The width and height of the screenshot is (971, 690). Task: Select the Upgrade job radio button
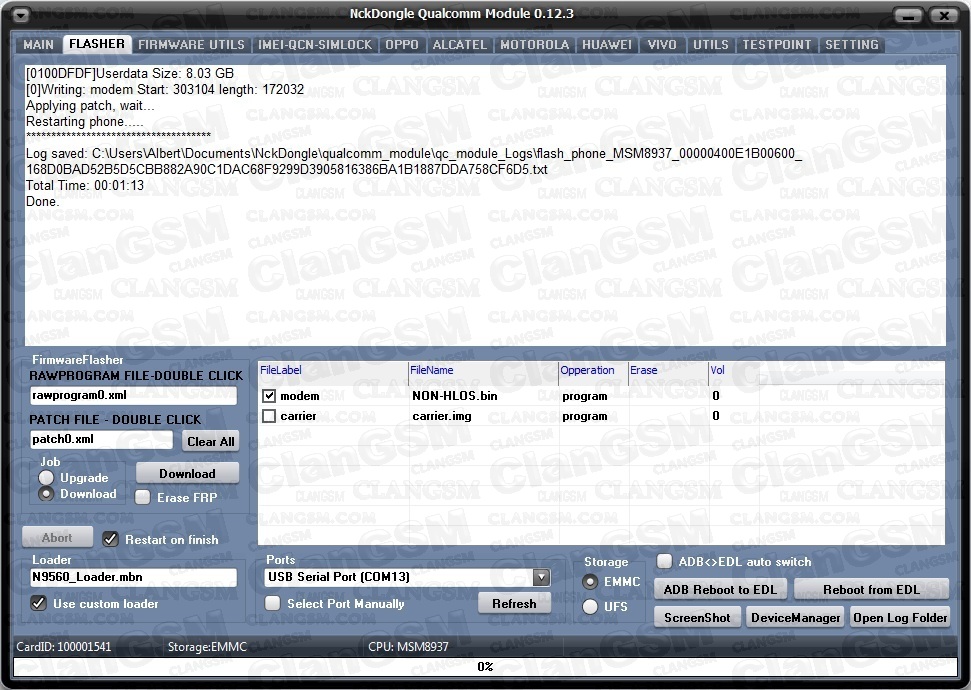pyautogui.click(x=46, y=478)
